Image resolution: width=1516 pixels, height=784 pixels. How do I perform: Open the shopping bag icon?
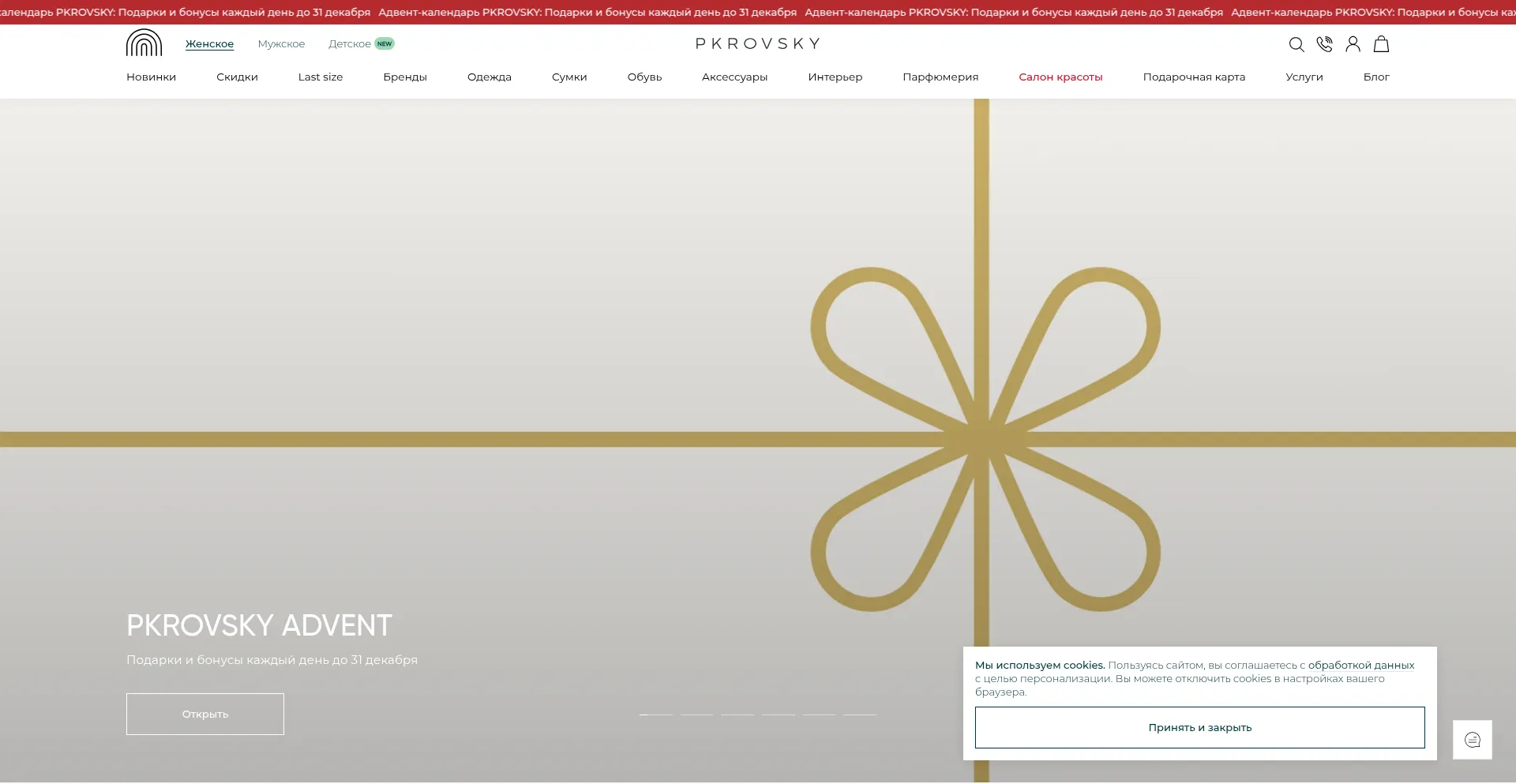click(x=1381, y=44)
